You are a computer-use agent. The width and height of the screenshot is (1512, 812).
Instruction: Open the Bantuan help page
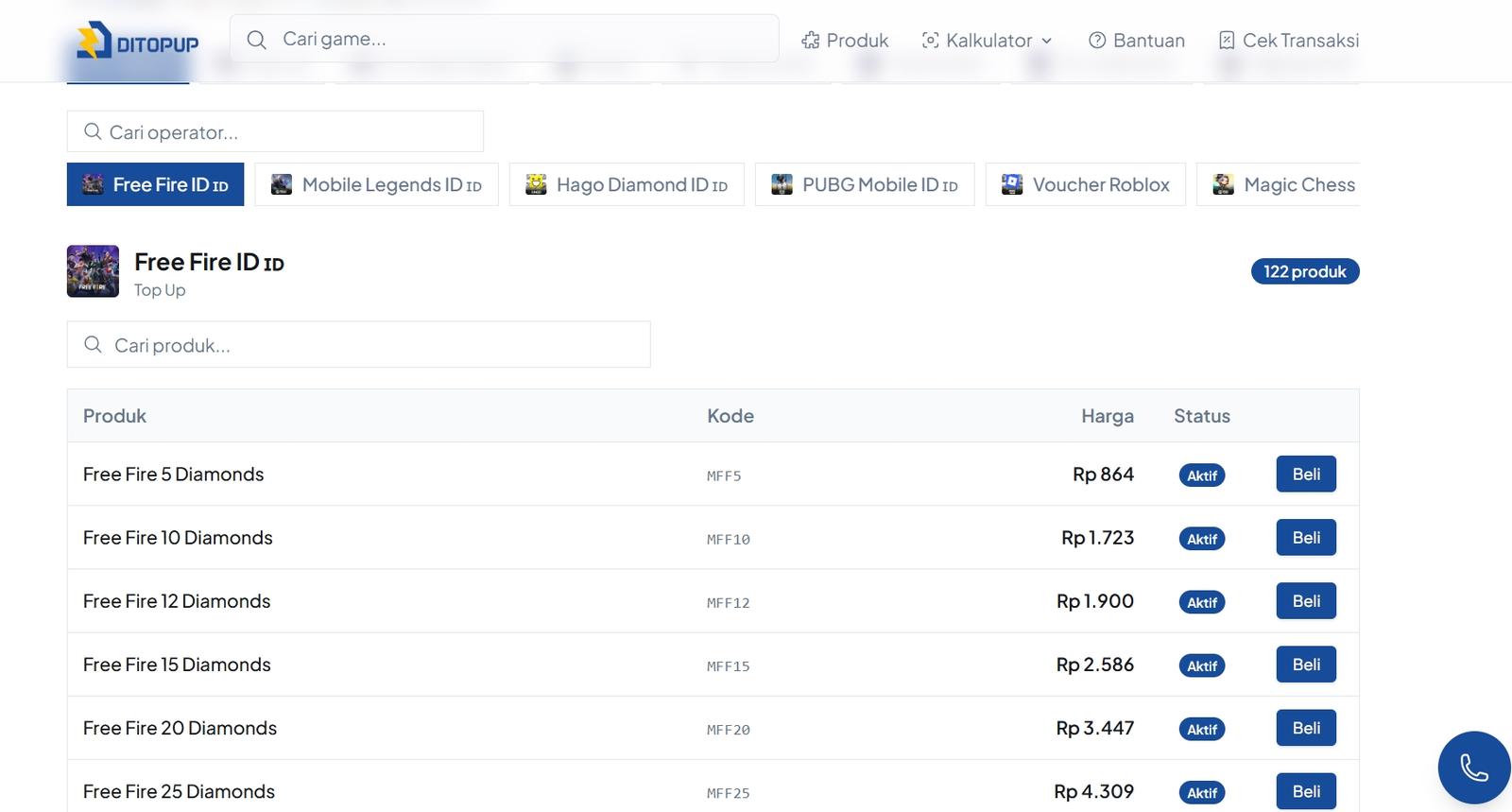[1137, 41]
